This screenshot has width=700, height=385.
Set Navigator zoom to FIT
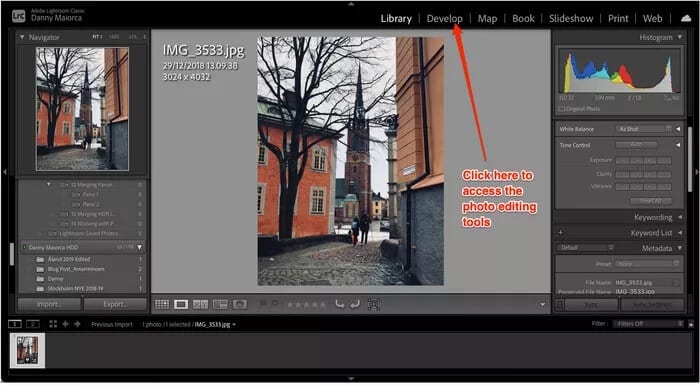pyautogui.click(x=97, y=37)
